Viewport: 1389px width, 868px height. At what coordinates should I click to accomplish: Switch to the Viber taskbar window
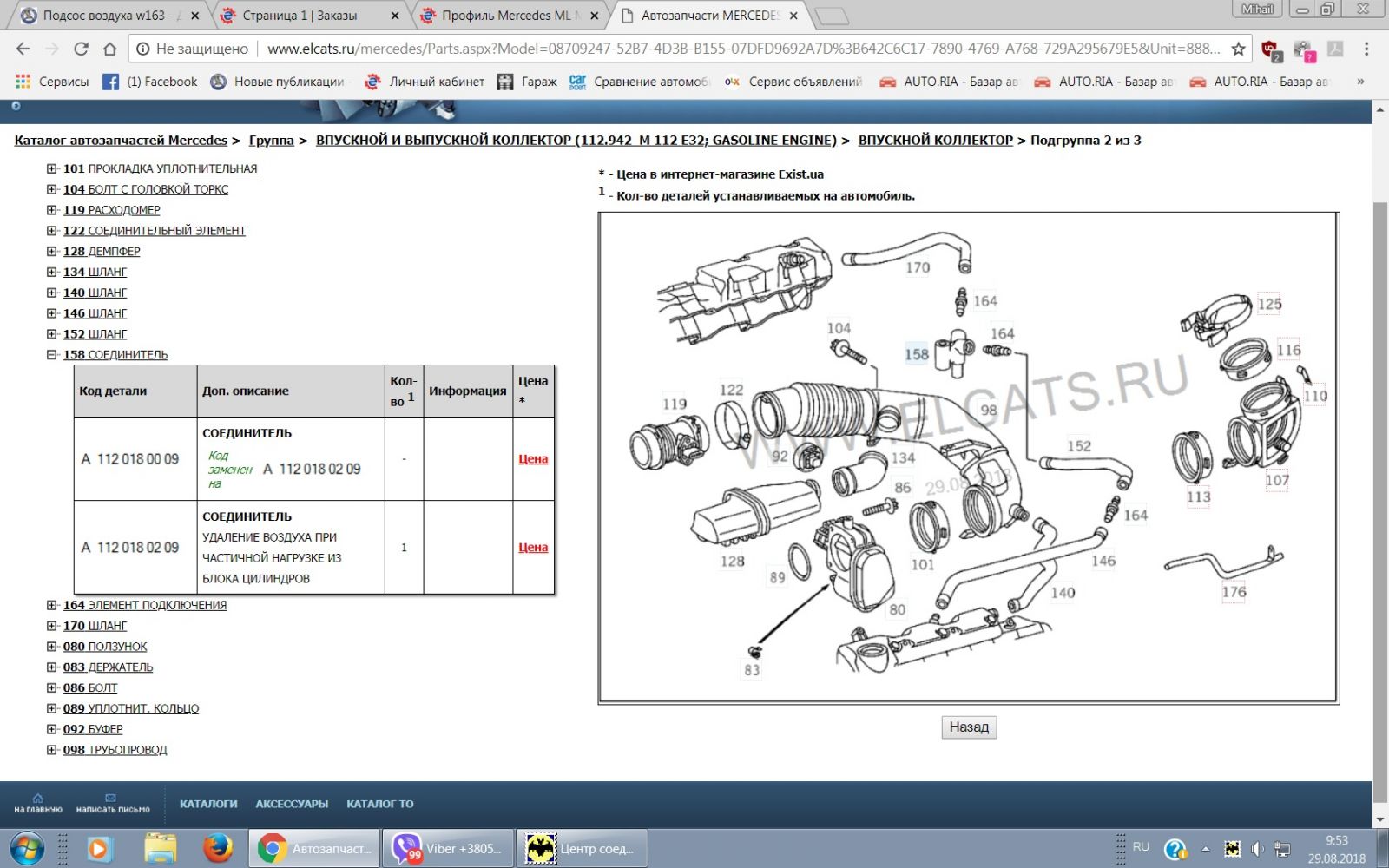(446, 848)
